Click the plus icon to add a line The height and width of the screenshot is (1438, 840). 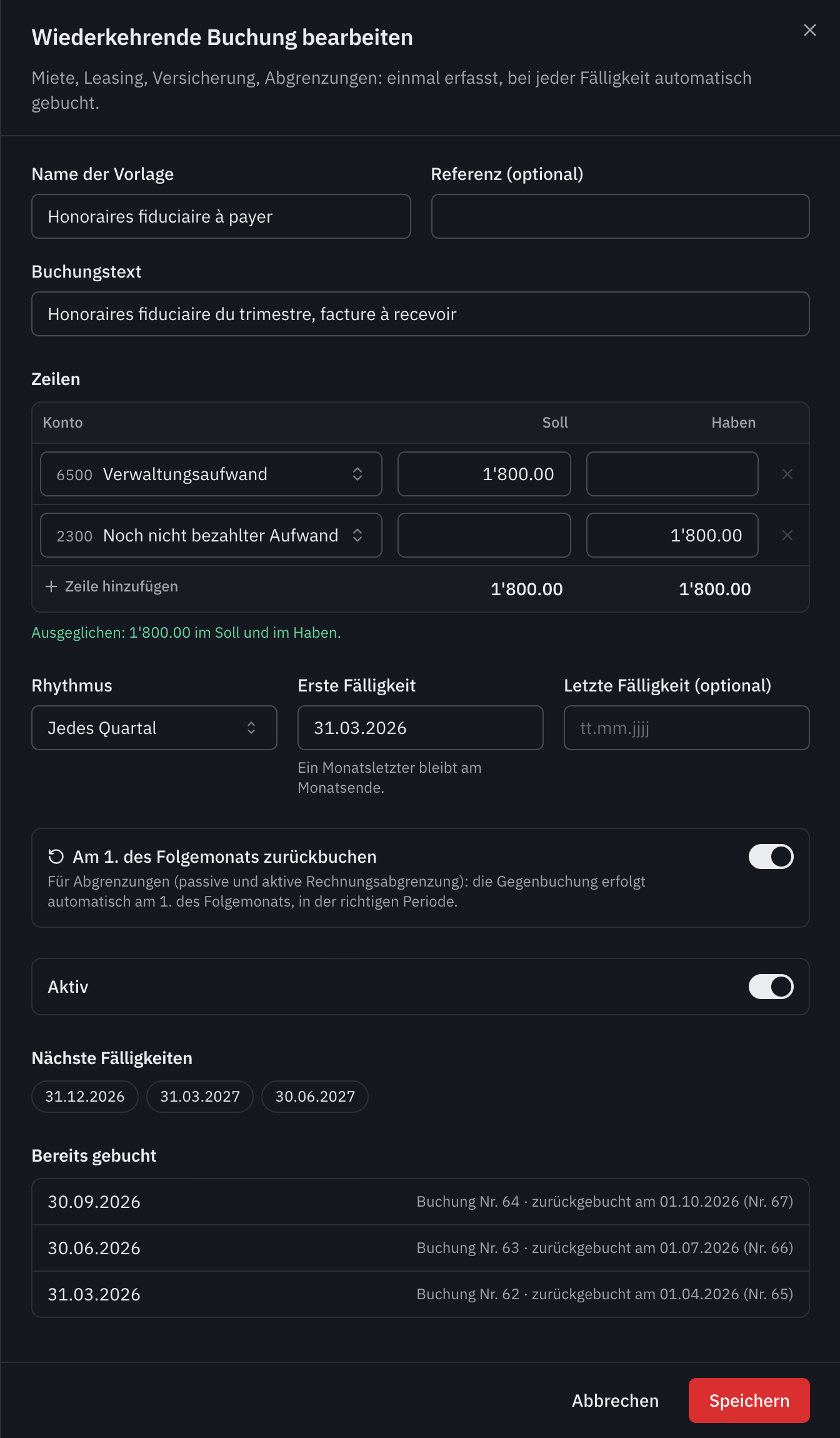click(x=51, y=586)
